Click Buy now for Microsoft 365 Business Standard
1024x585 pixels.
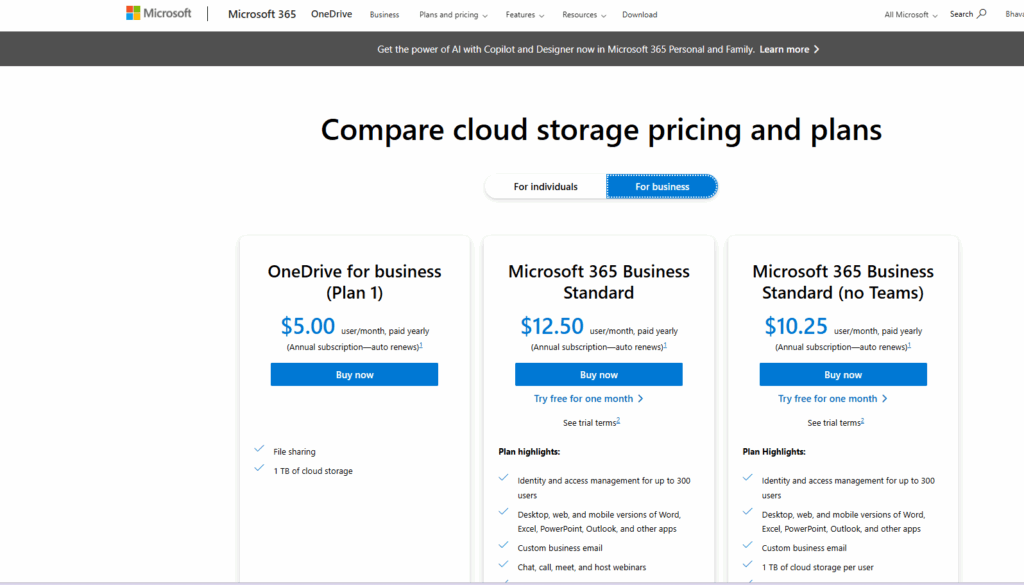pyautogui.click(x=598, y=374)
